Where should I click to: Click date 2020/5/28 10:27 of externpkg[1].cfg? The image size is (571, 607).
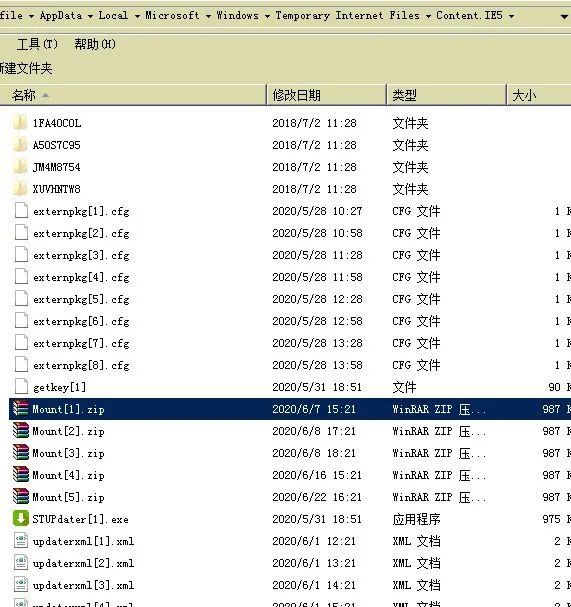pos(317,211)
